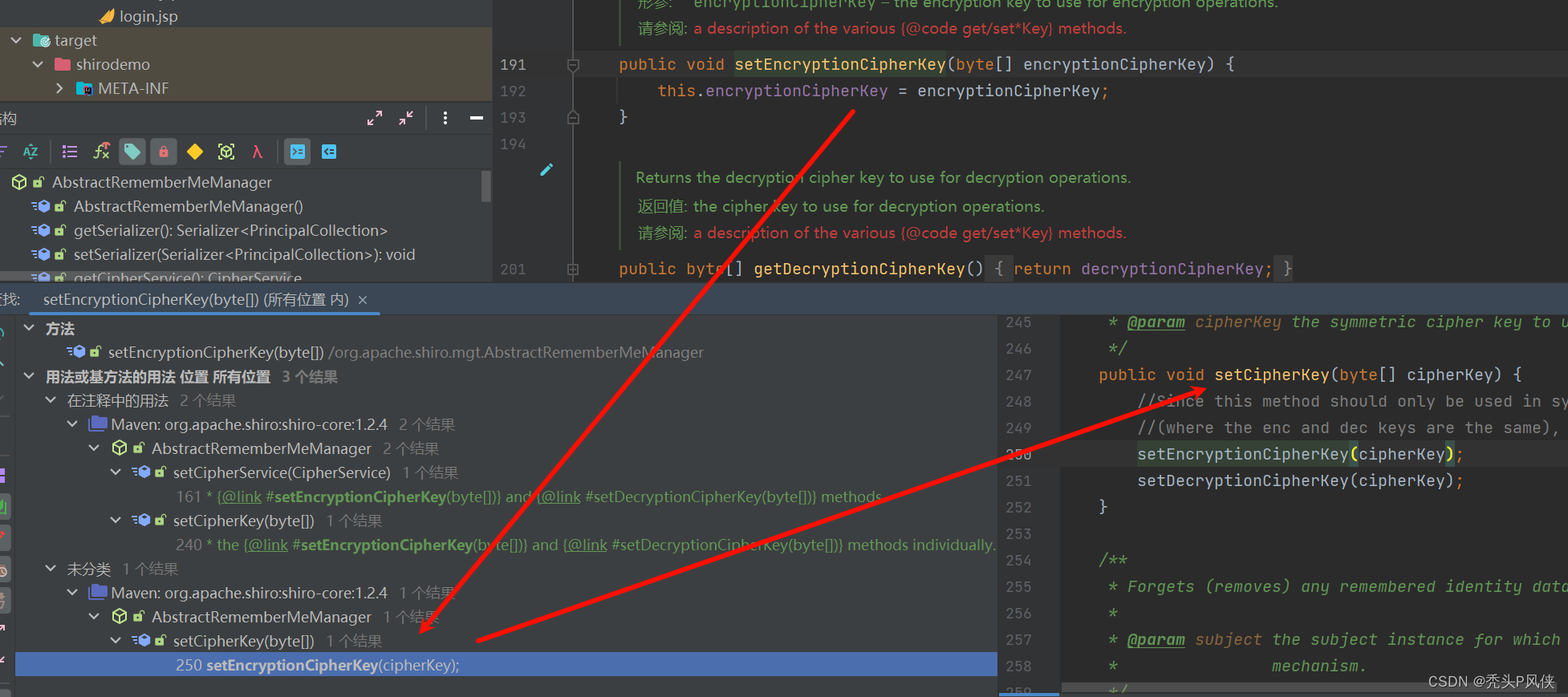Click class icon of AbstractRememberMeManager in comments results
The width and height of the screenshot is (1568, 697).
coord(120,448)
